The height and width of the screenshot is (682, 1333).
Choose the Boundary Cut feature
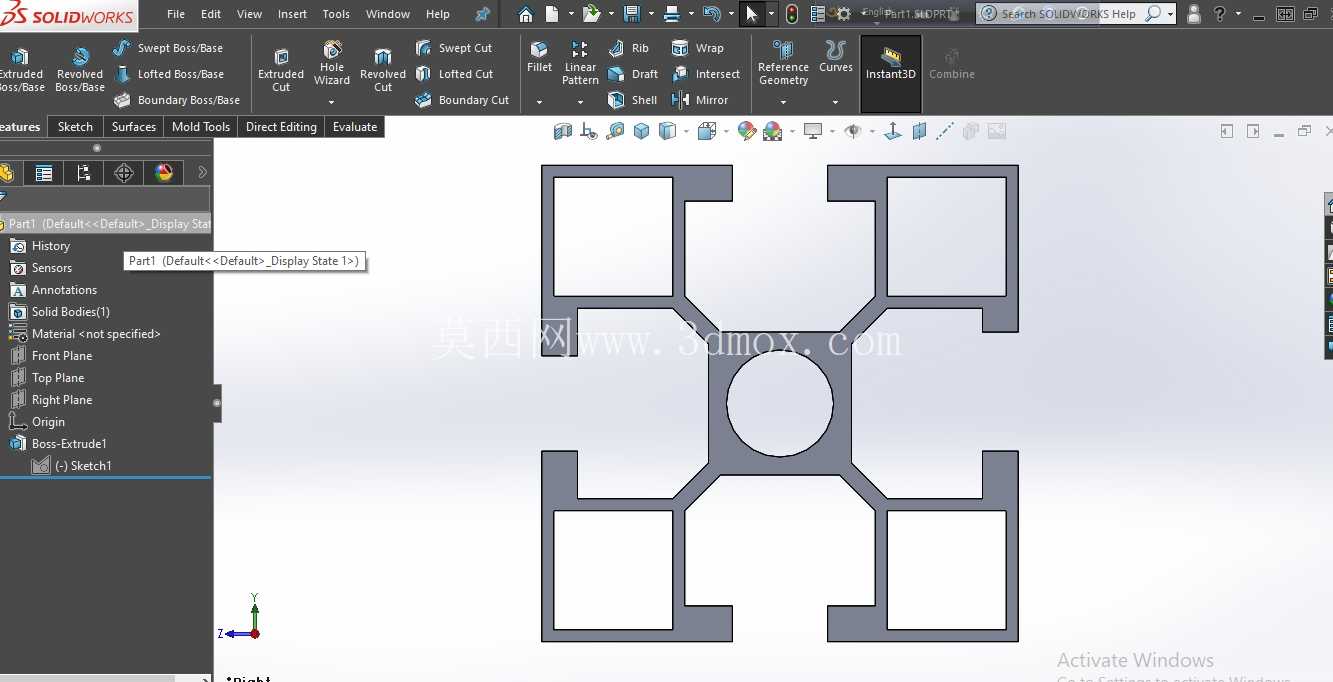click(462, 100)
